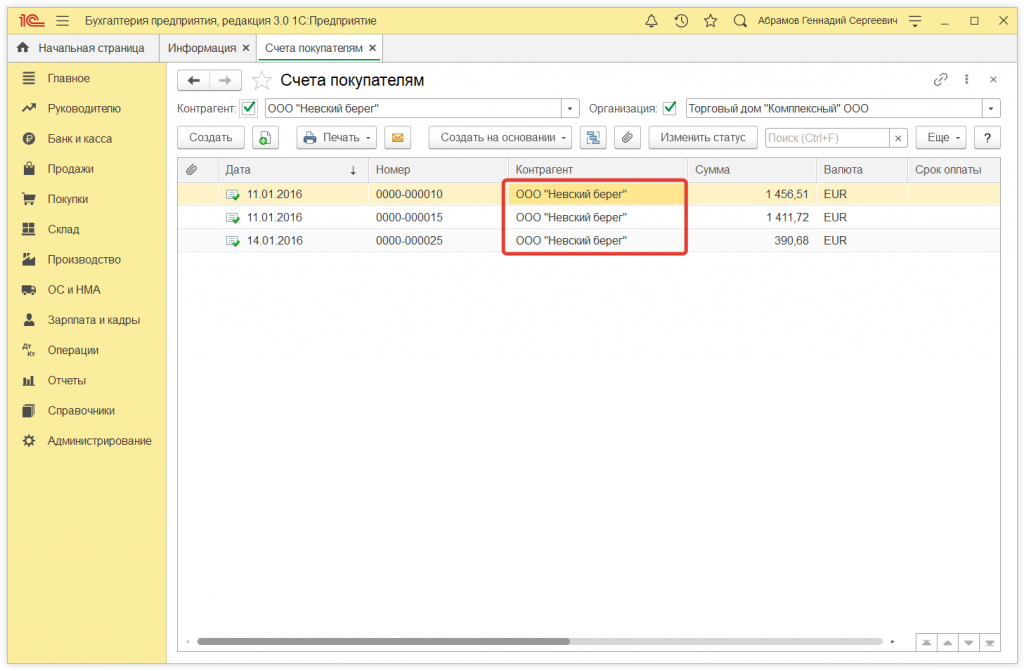Click the paperclip attached files button
This screenshot has width=1024, height=671.
(x=627, y=138)
